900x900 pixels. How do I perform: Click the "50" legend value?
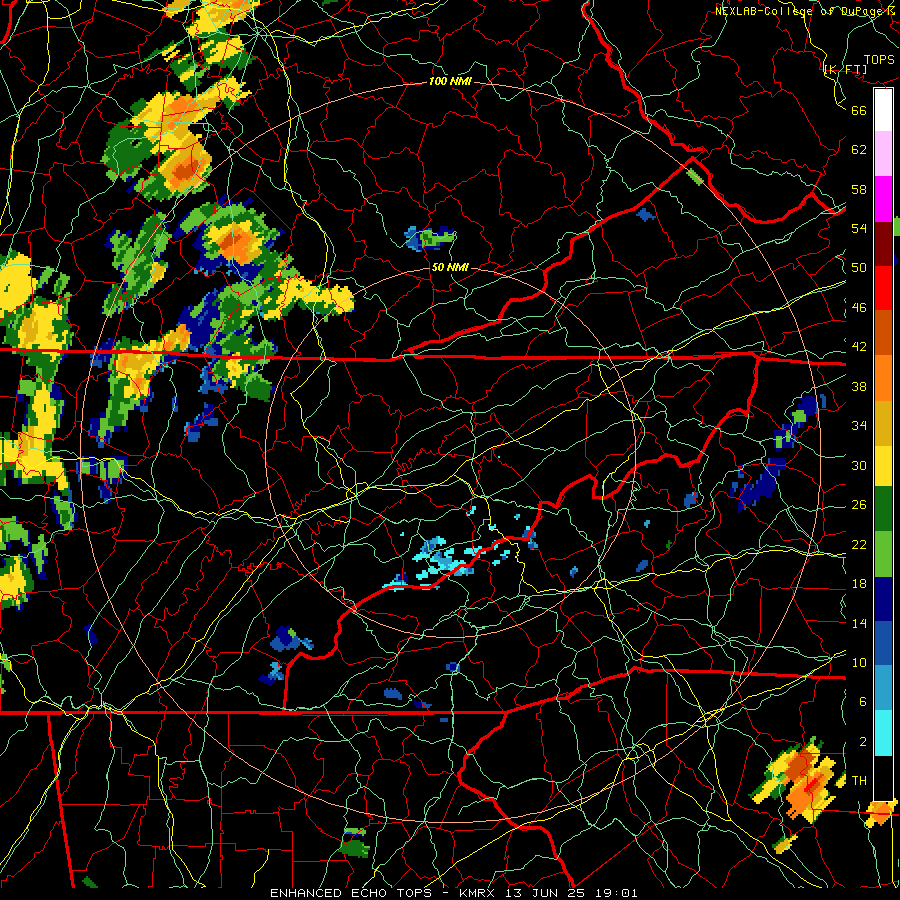pos(859,268)
